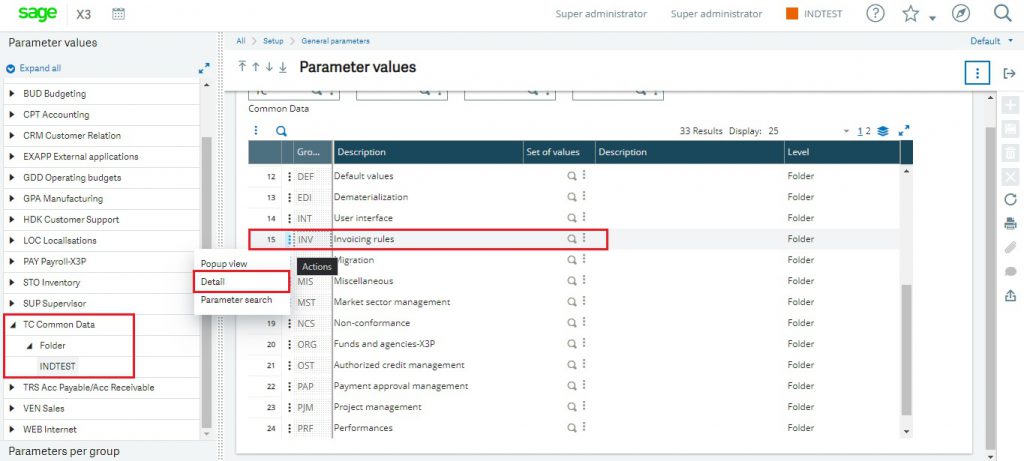Select TRS Acc Payable/Acc Receivable tree item
This screenshot has height=461, width=1024.
pos(89,387)
